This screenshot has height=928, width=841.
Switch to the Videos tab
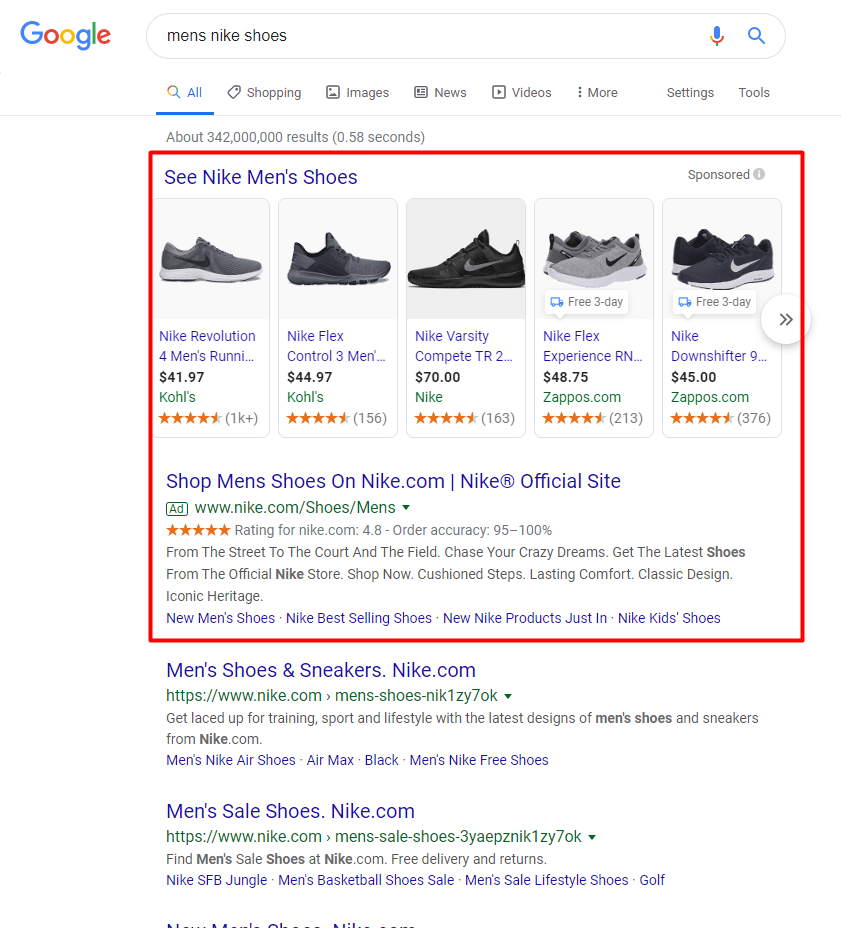click(521, 92)
